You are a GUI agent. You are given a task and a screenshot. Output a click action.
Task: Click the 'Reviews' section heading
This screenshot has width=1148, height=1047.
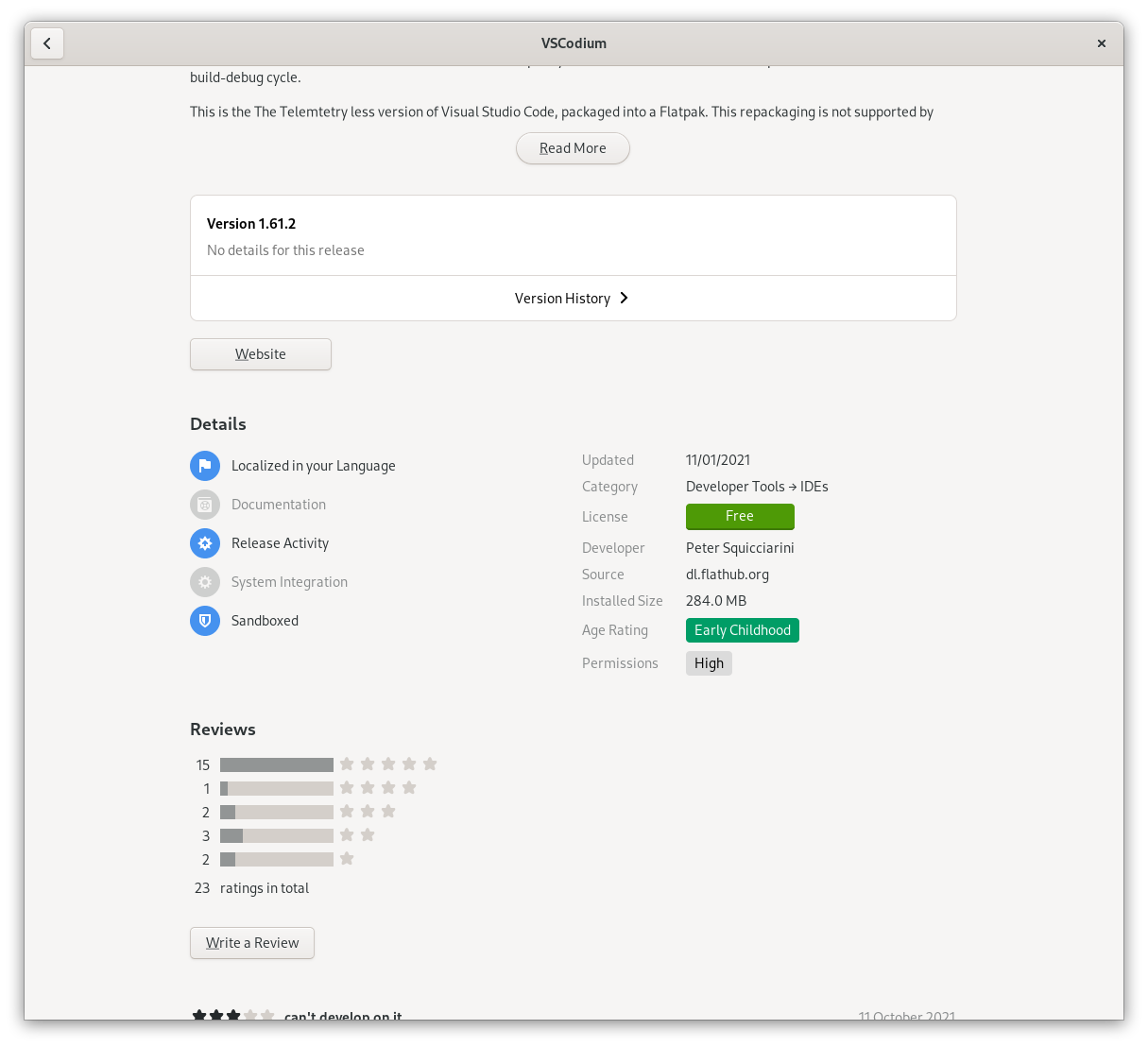pos(223,729)
